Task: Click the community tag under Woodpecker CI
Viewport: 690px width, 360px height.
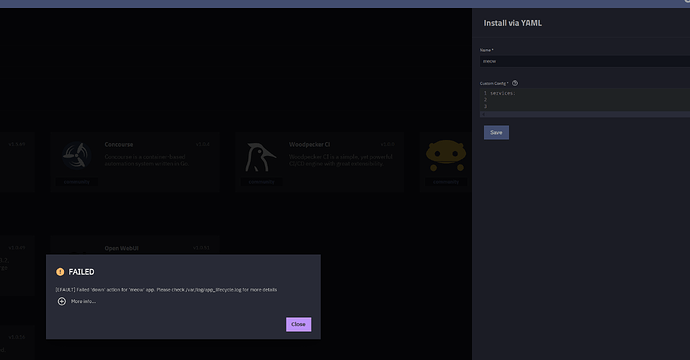Action: coord(261,182)
